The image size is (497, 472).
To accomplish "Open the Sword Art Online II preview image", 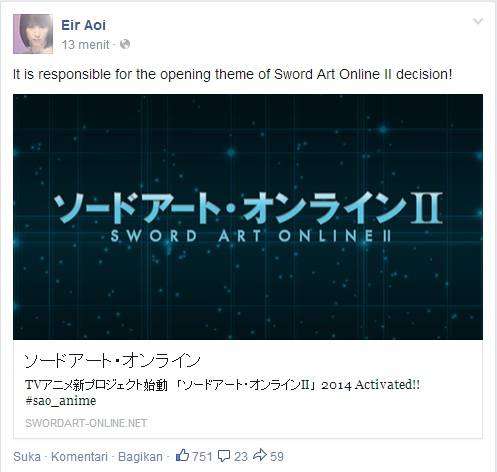I will tap(248, 217).
